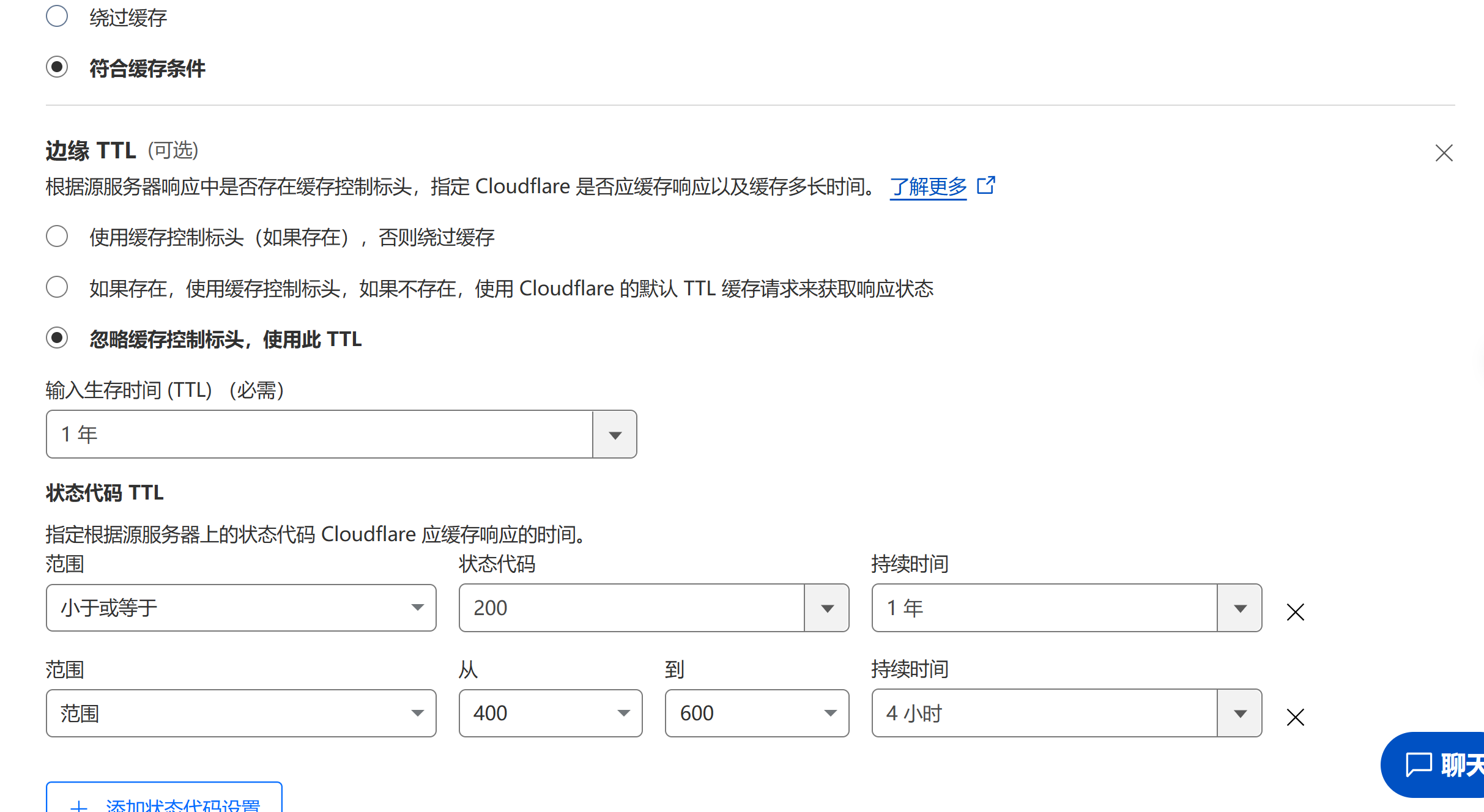Choose the Cloudflare 默认 TTL radio option
1484x812 pixels.
click(57, 287)
